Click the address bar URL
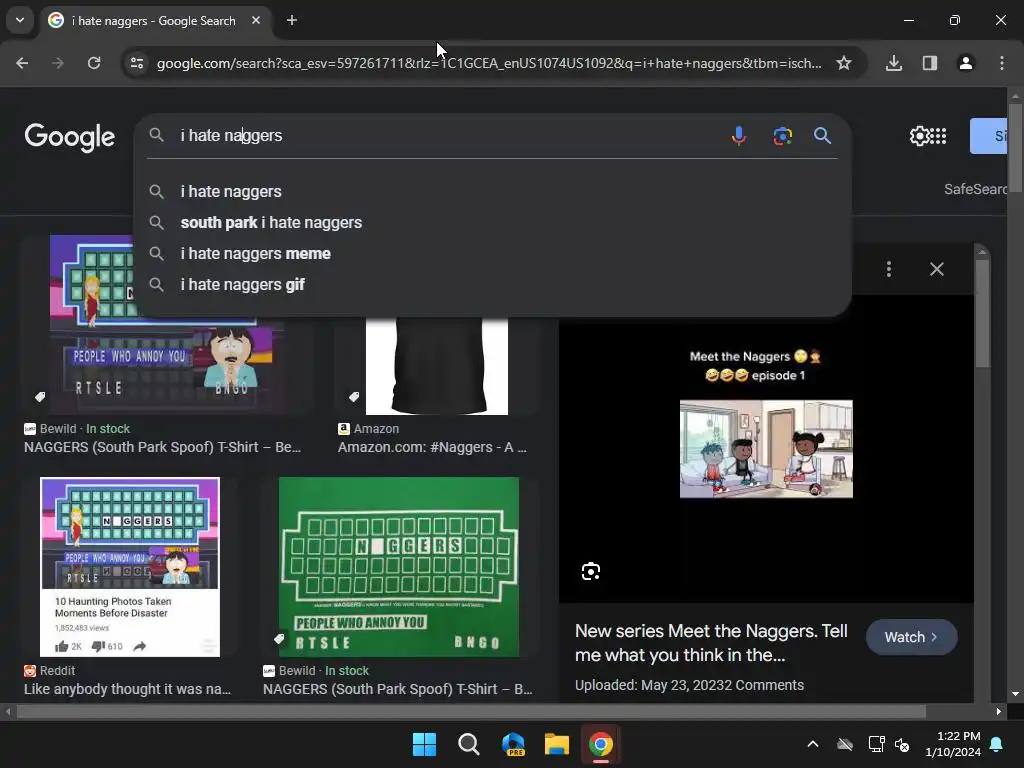Screen dimensions: 1024x768 (489, 63)
